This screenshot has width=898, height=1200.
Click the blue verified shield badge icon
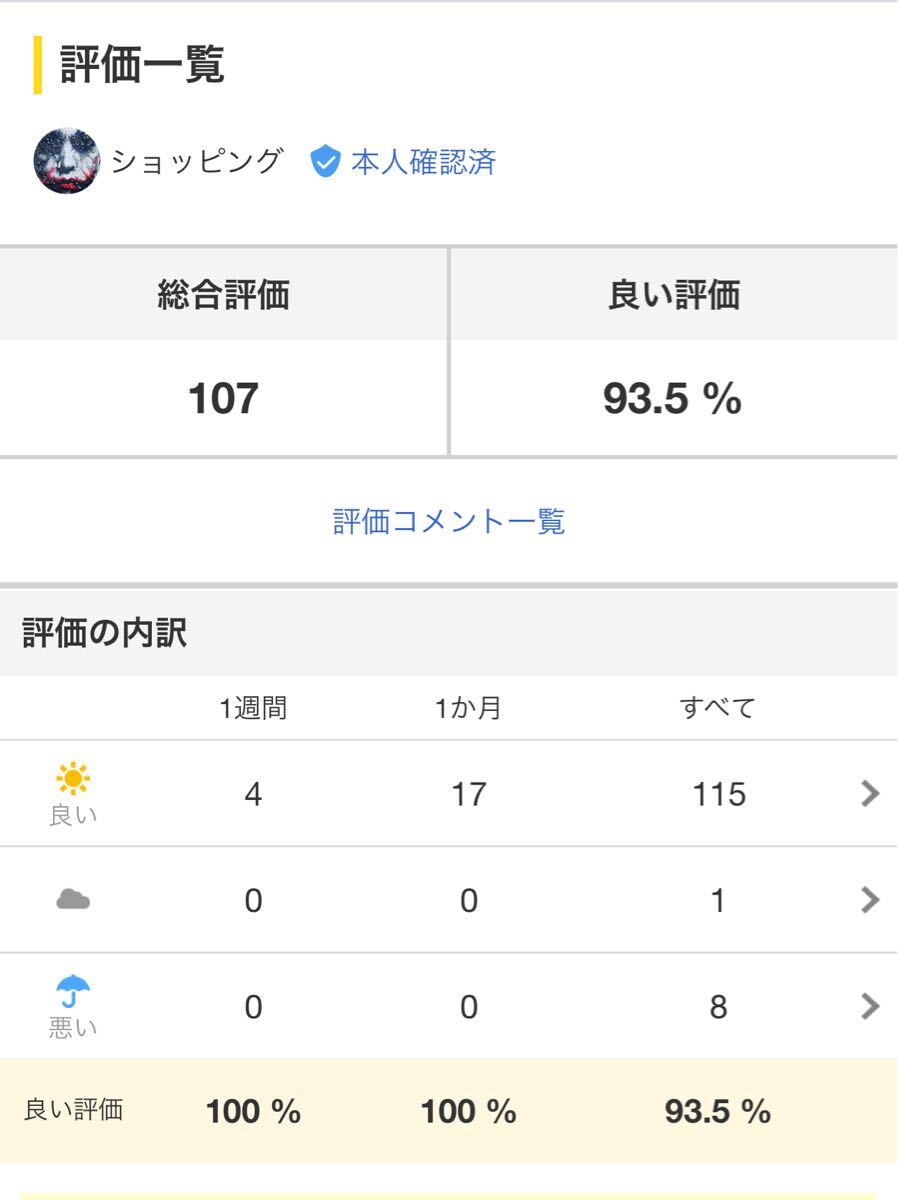(x=325, y=161)
